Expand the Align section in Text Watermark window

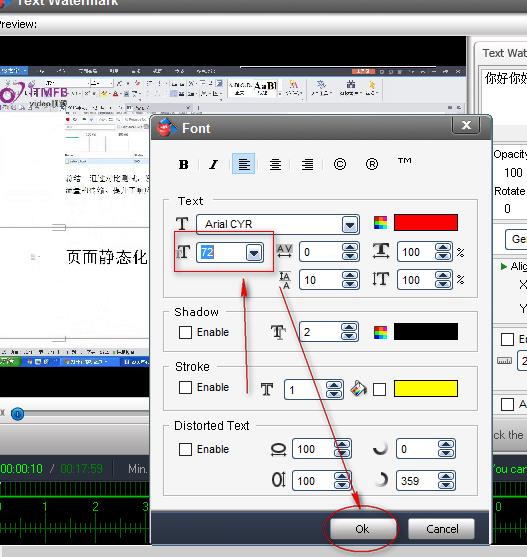[503, 266]
